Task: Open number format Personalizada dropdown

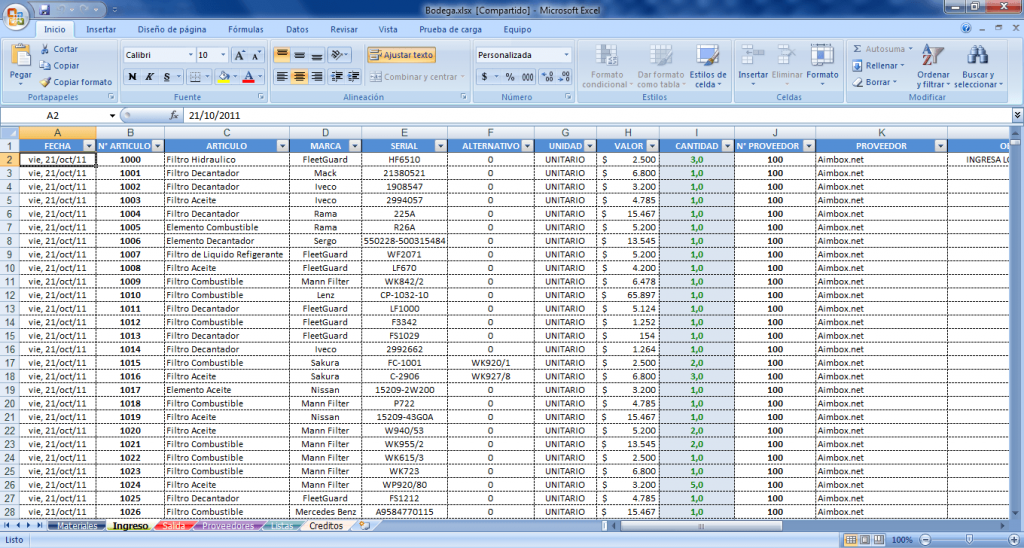Action: (566, 56)
